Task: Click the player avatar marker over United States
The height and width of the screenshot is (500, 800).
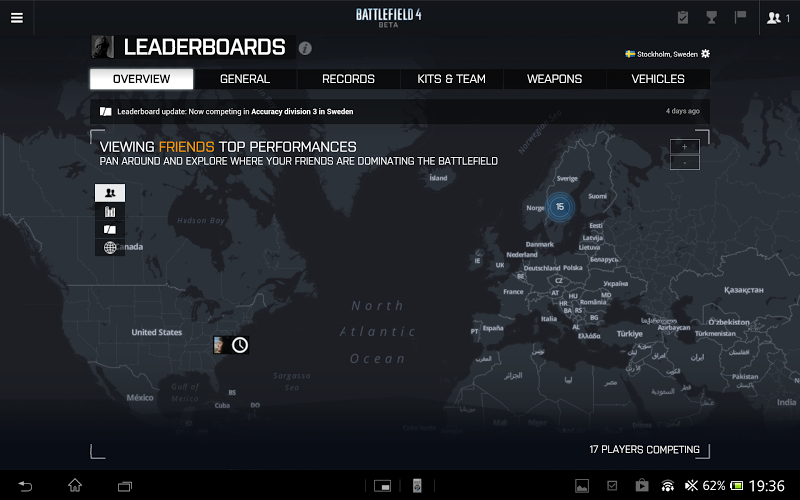Action: point(221,345)
